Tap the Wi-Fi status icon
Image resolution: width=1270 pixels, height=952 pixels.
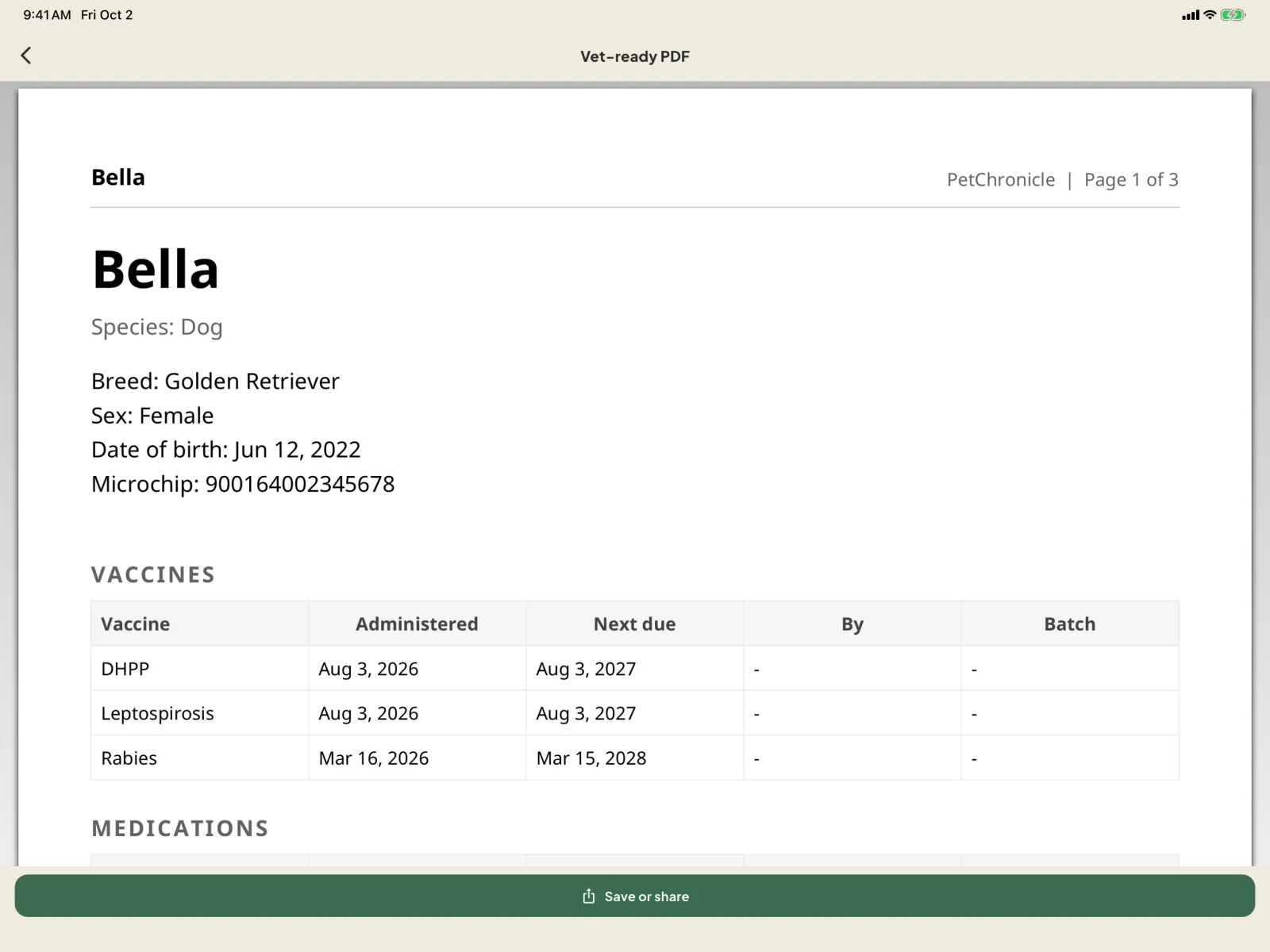tap(1210, 15)
